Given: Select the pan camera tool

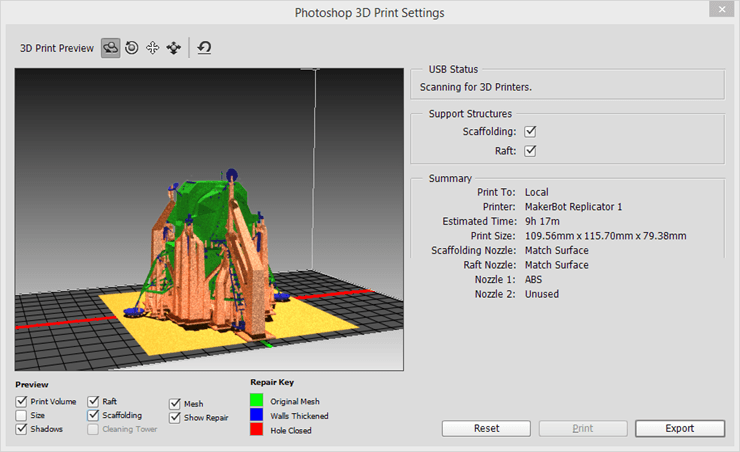Looking at the screenshot, I should pyautogui.click(x=152, y=48).
